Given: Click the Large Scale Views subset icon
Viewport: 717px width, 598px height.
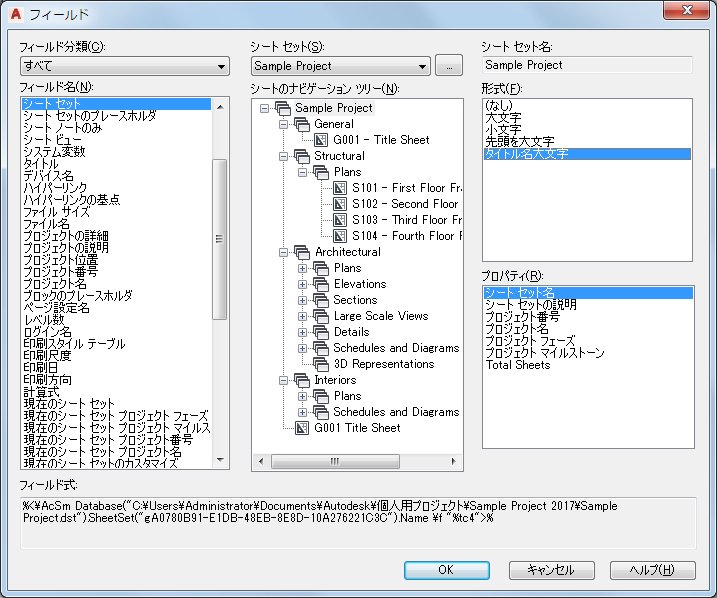Looking at the screenshot, I should click(321, 316).
